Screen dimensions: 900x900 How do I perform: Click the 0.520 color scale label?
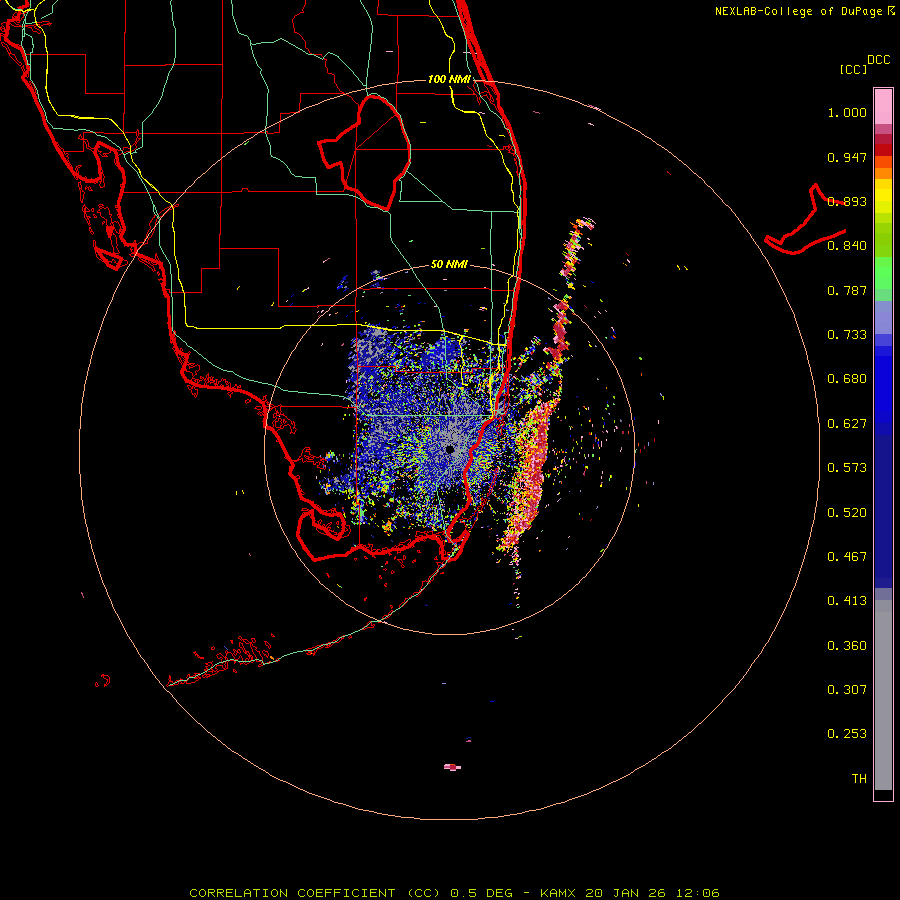point(847,513)
